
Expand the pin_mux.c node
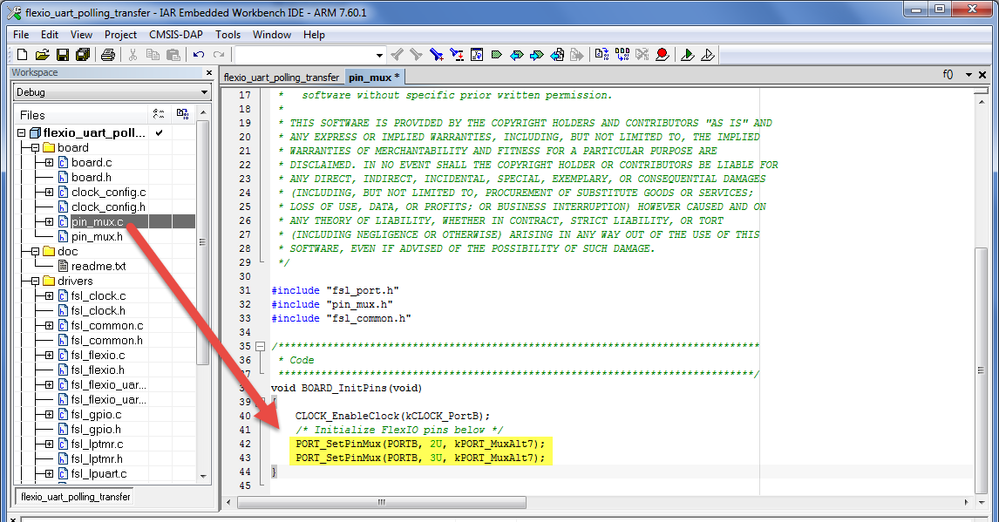pos(49,222)
